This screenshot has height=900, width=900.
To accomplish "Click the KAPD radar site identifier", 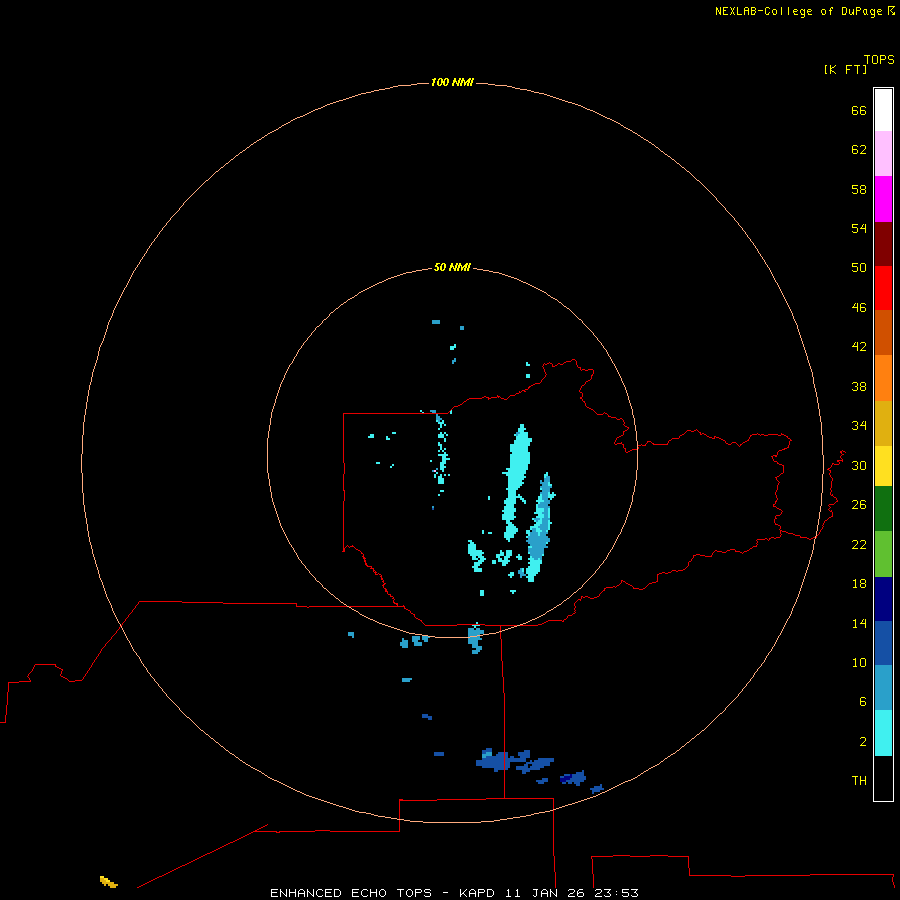I will point(479,893).
